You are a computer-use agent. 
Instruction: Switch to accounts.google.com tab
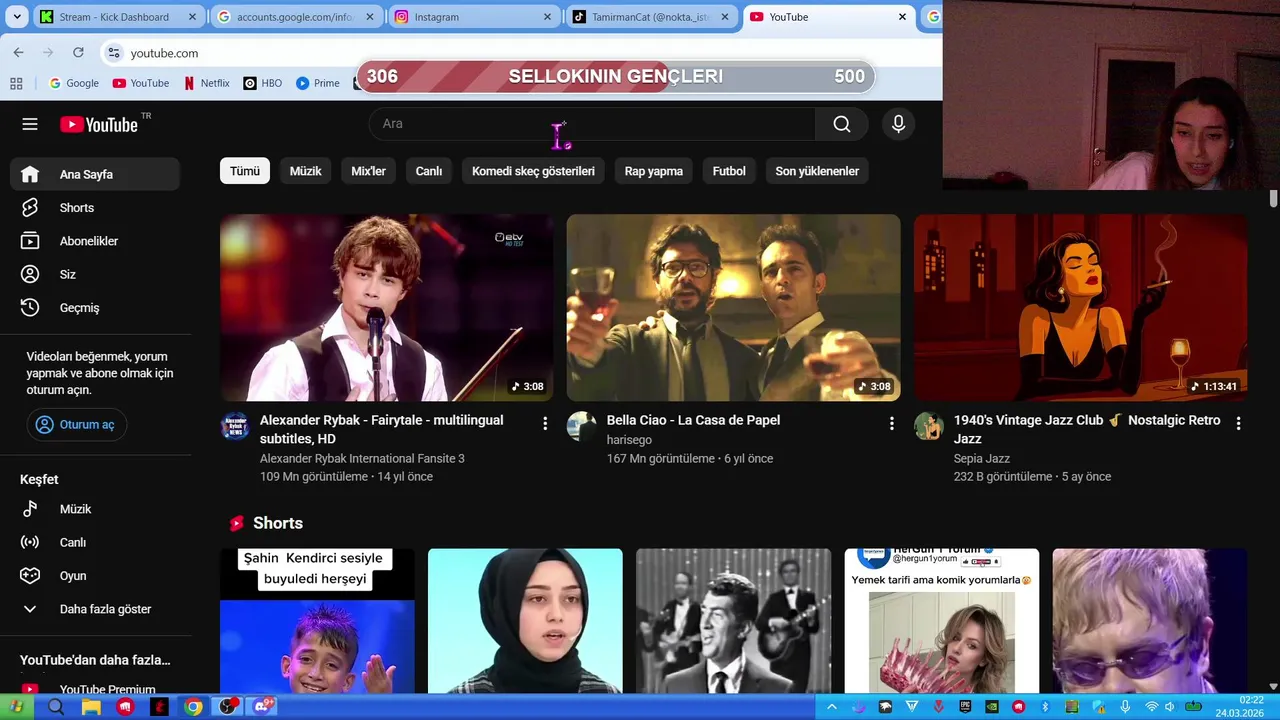click(296, 17)
